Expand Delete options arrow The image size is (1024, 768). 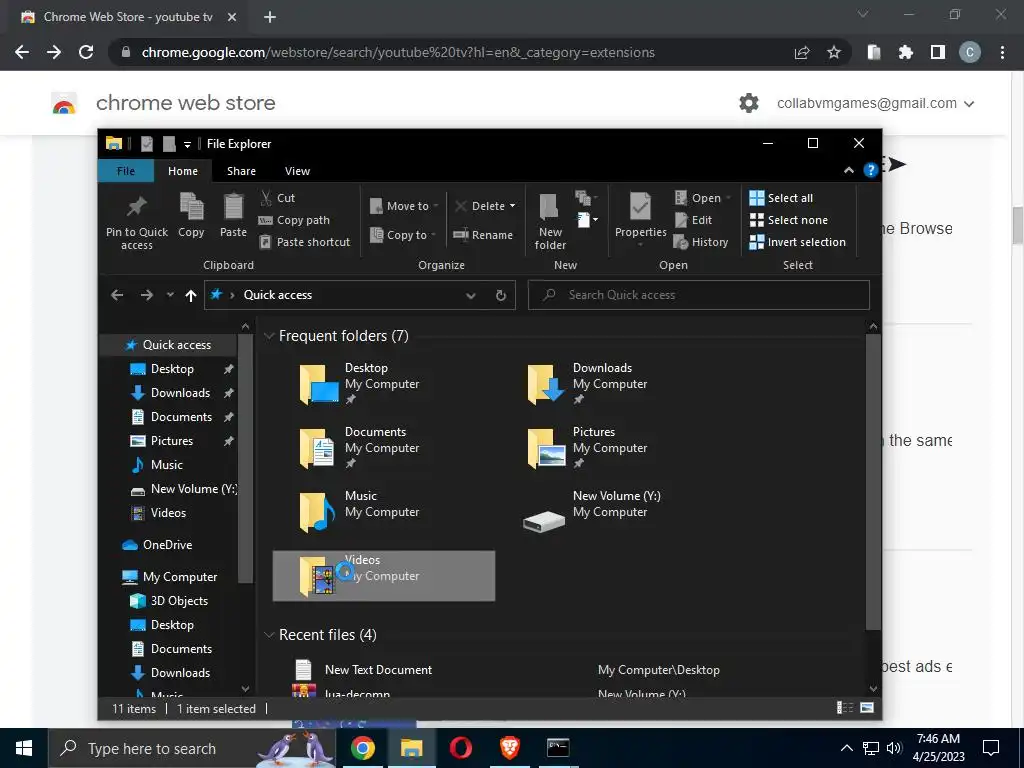coord(512,206)
